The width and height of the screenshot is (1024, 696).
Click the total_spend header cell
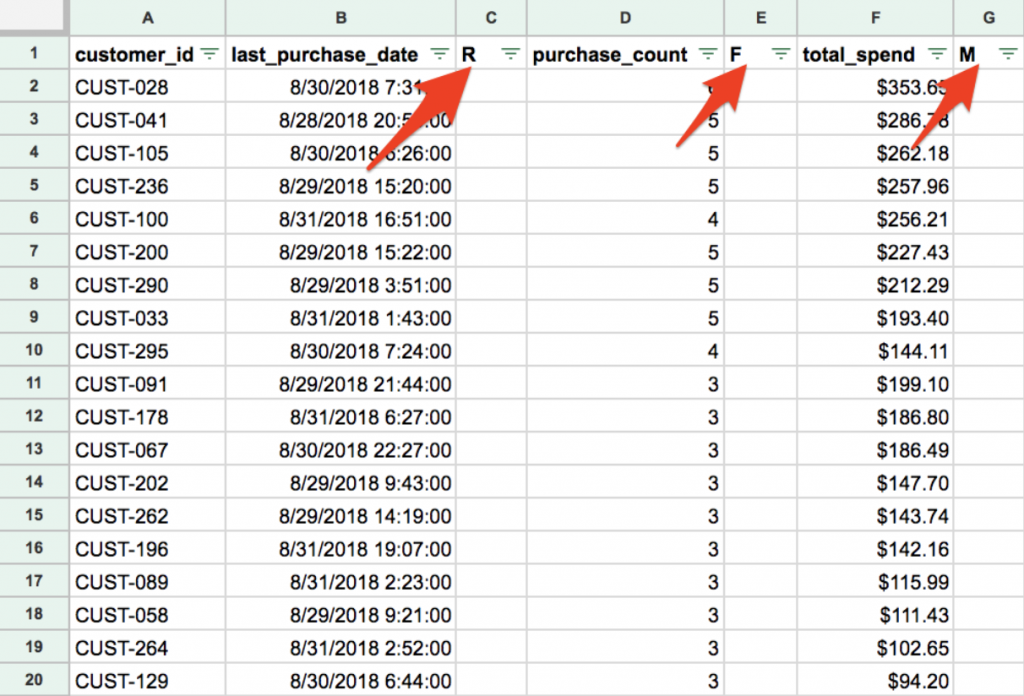point(875,54)
